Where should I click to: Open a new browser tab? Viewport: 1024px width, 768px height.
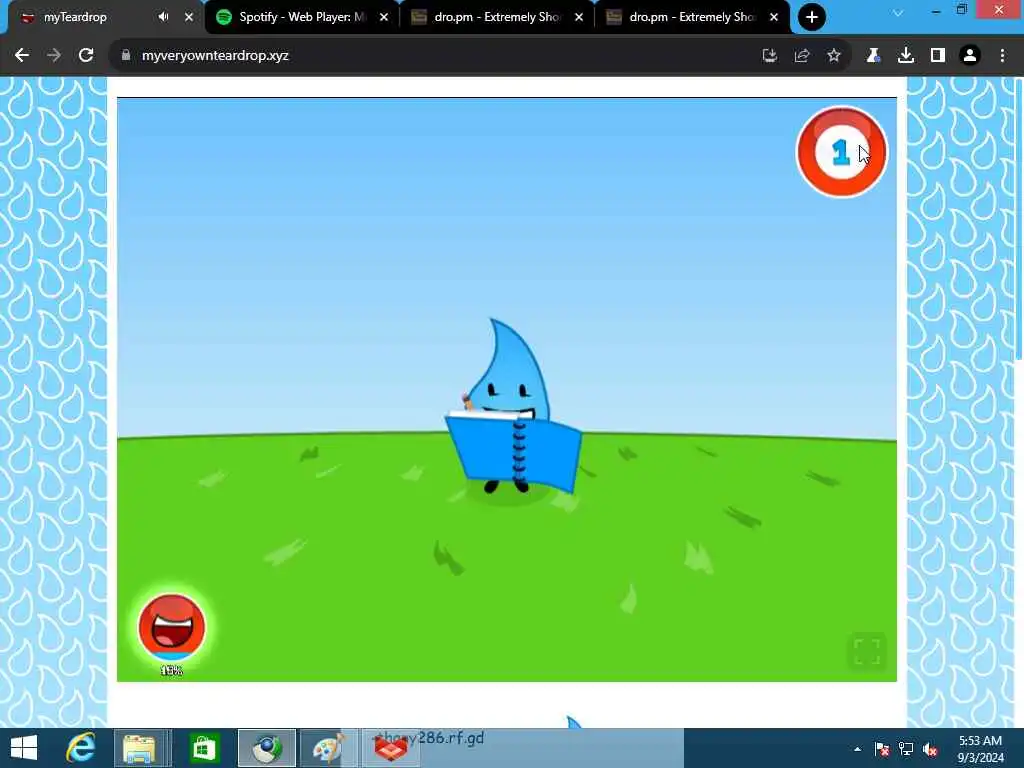[x=812, y=17]
